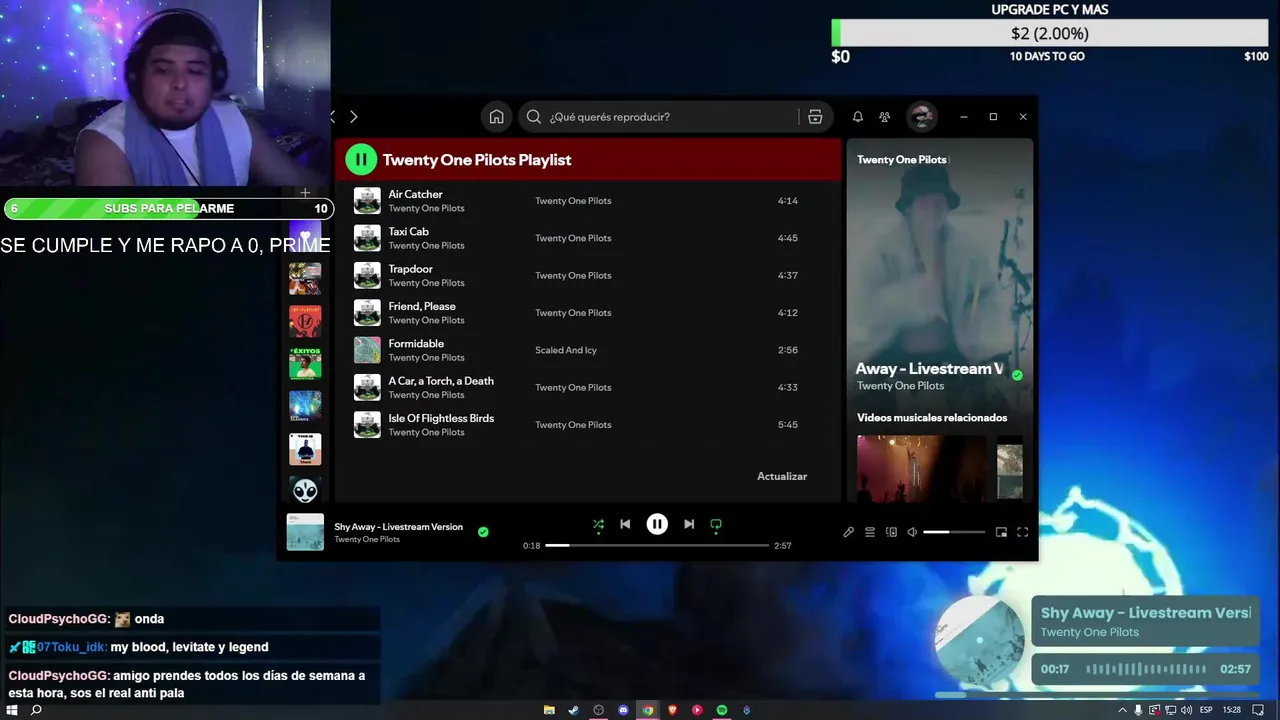Click the Air Catcher album thumbnail
The image size is (1280, 720).
pyautogui.click(x=367, y=201)
